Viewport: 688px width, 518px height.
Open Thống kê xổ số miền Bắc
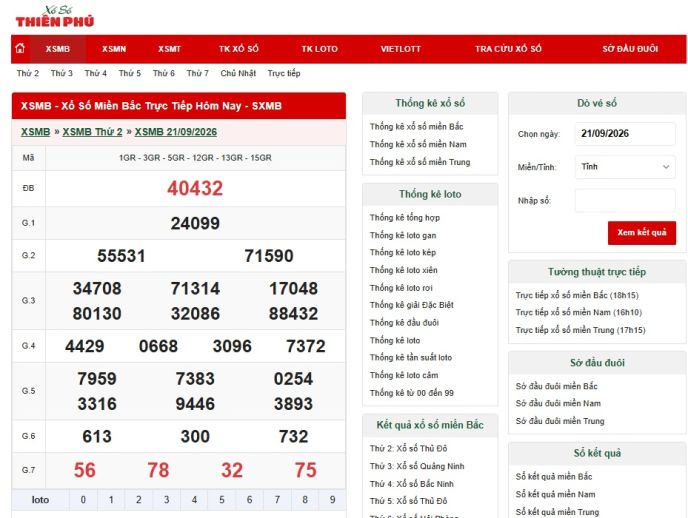[x=416, y=127]
